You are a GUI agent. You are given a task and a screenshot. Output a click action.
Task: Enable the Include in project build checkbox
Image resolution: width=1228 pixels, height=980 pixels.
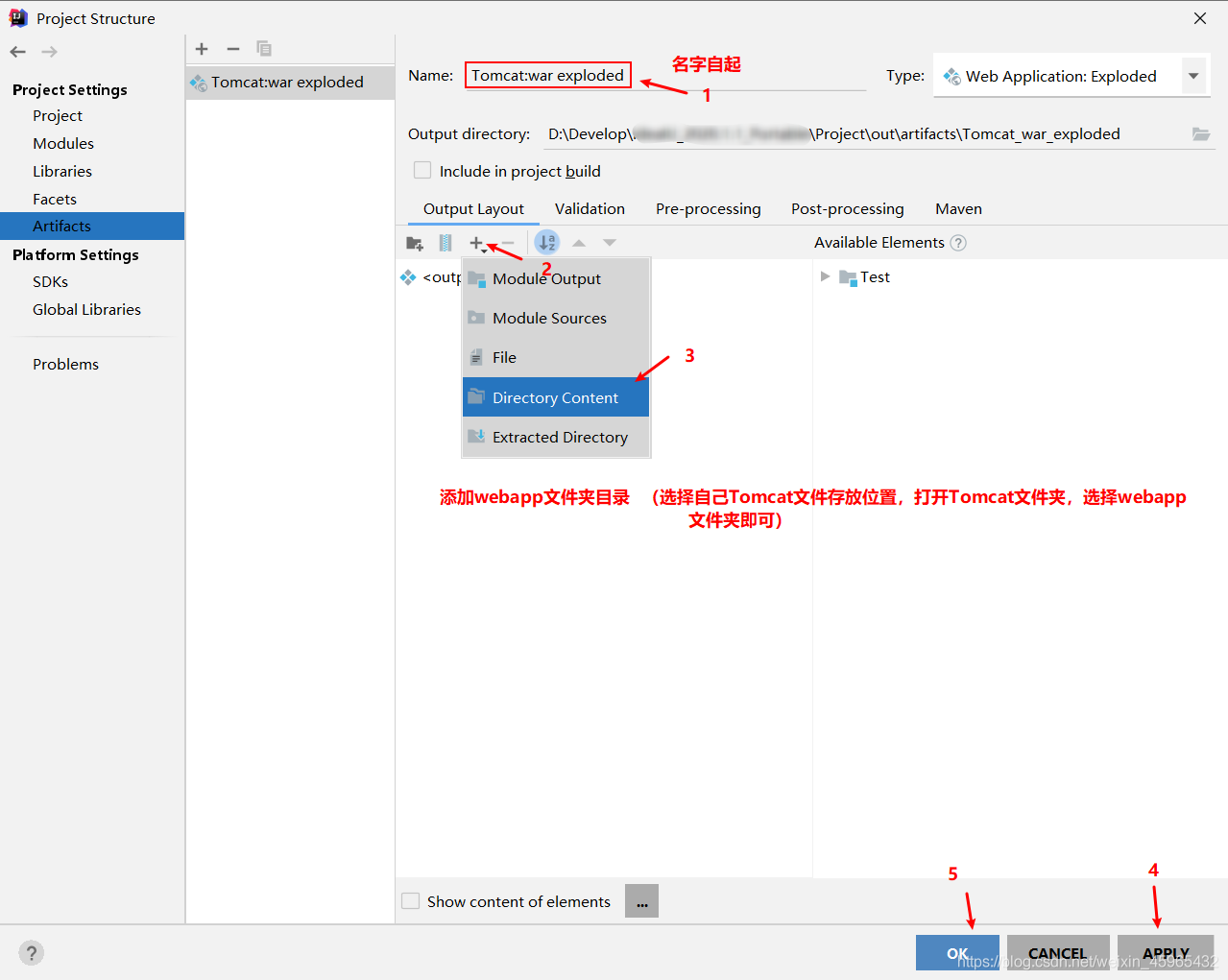coord(421,170)
